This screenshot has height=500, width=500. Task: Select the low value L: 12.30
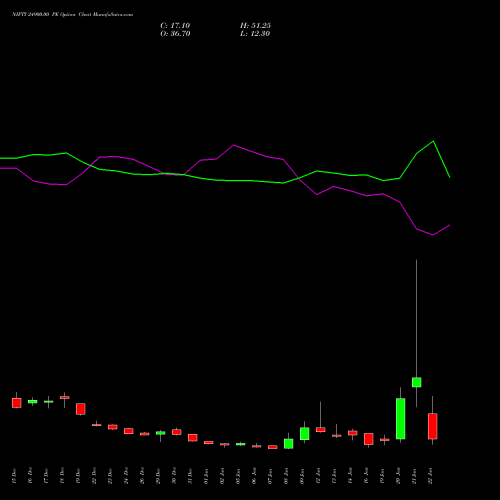coord(255,34)
